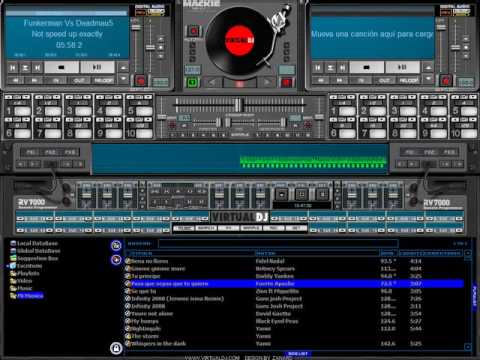
Task: Toggle red record button right of turntable arrows
Action: pyautogui.click(x=287, y=82)
